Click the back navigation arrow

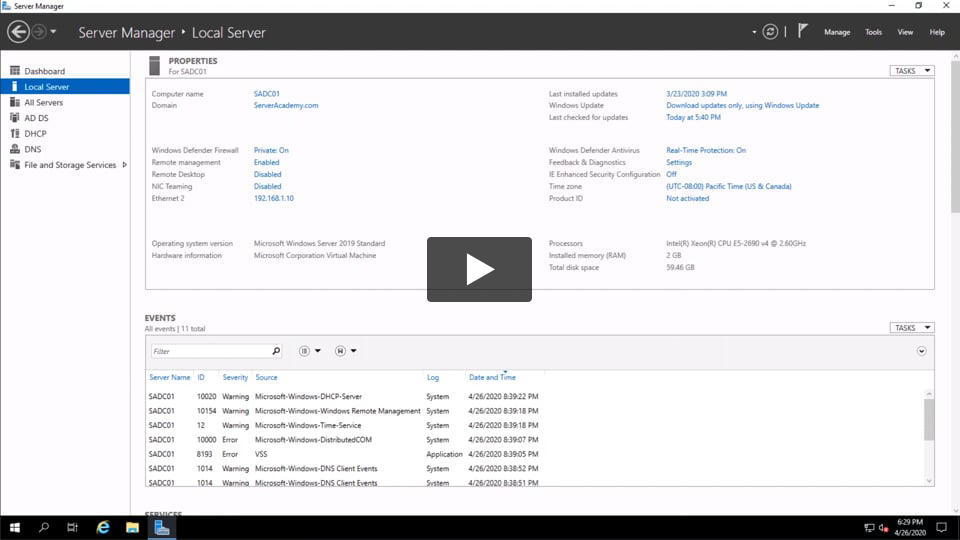pos(18,32)
